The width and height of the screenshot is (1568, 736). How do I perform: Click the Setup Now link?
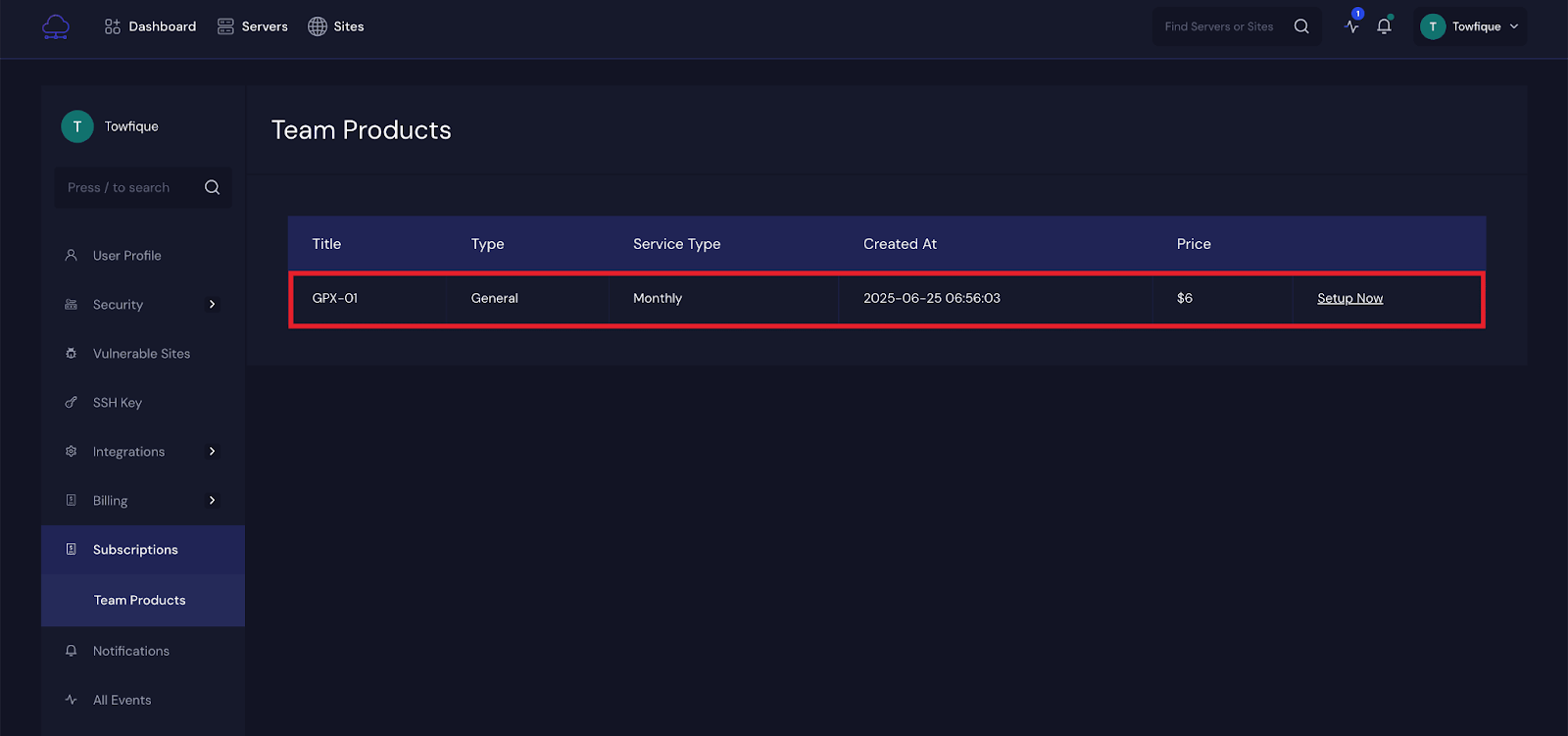click(1349, 299)
